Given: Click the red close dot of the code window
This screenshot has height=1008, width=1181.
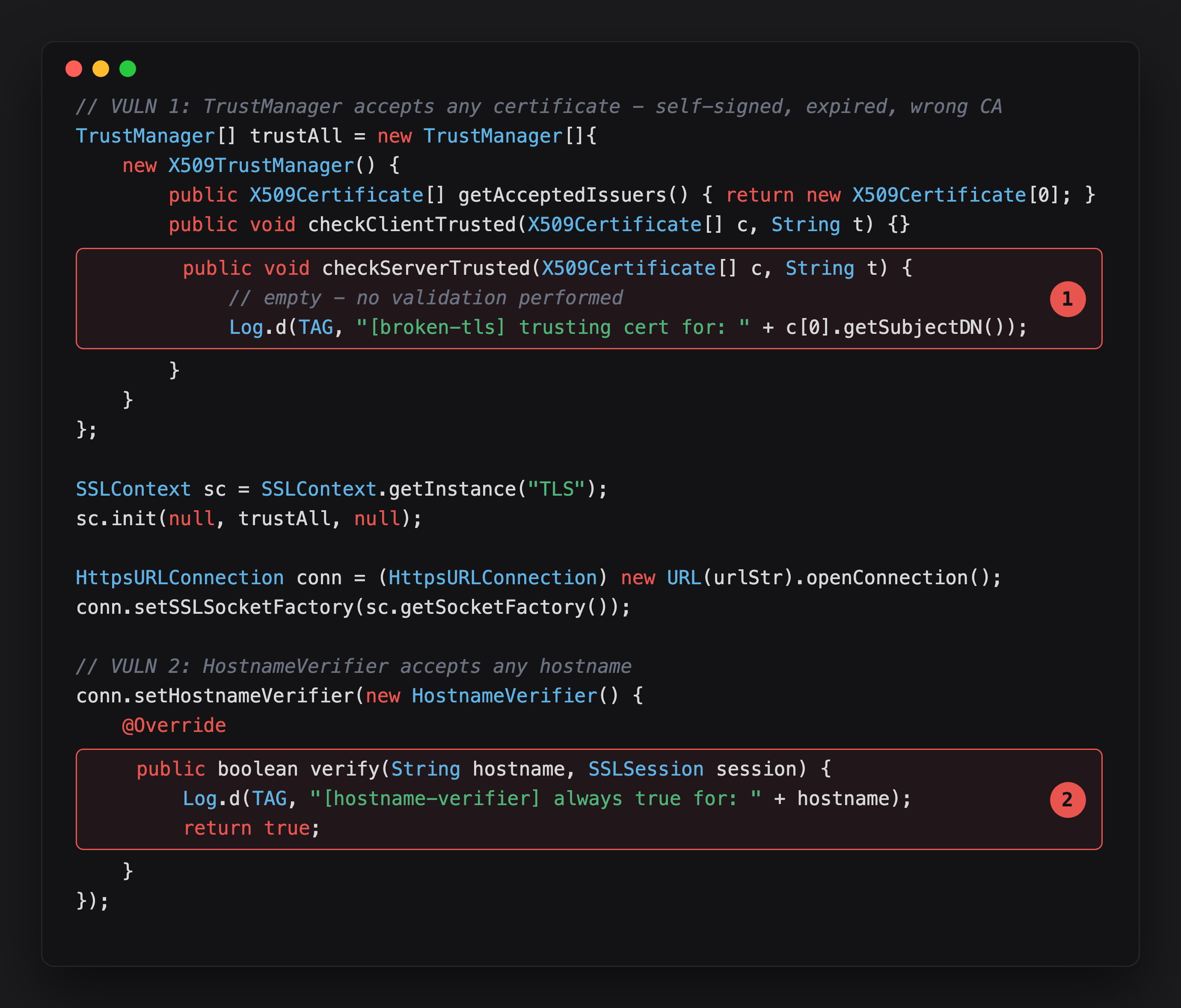Looking at the screenshot, I should [74, 68].
